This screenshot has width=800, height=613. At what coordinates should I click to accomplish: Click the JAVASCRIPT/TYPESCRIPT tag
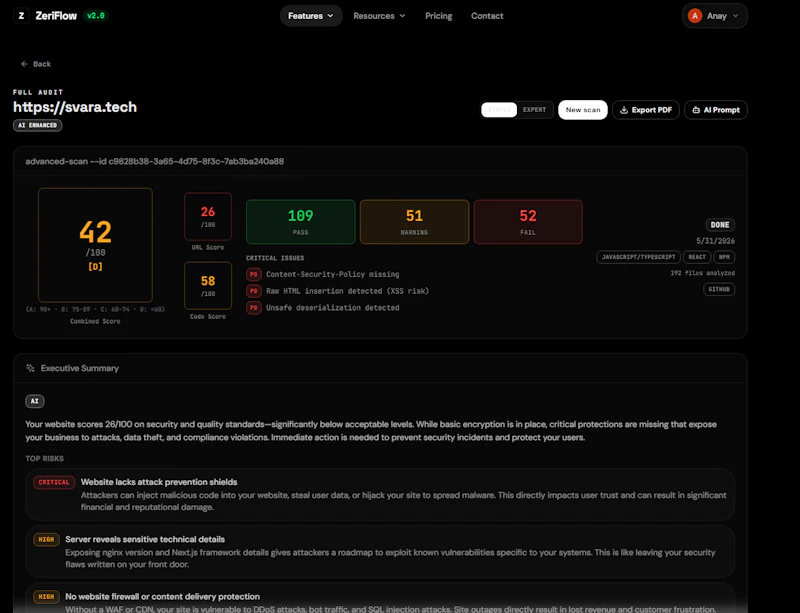(638, 257)
